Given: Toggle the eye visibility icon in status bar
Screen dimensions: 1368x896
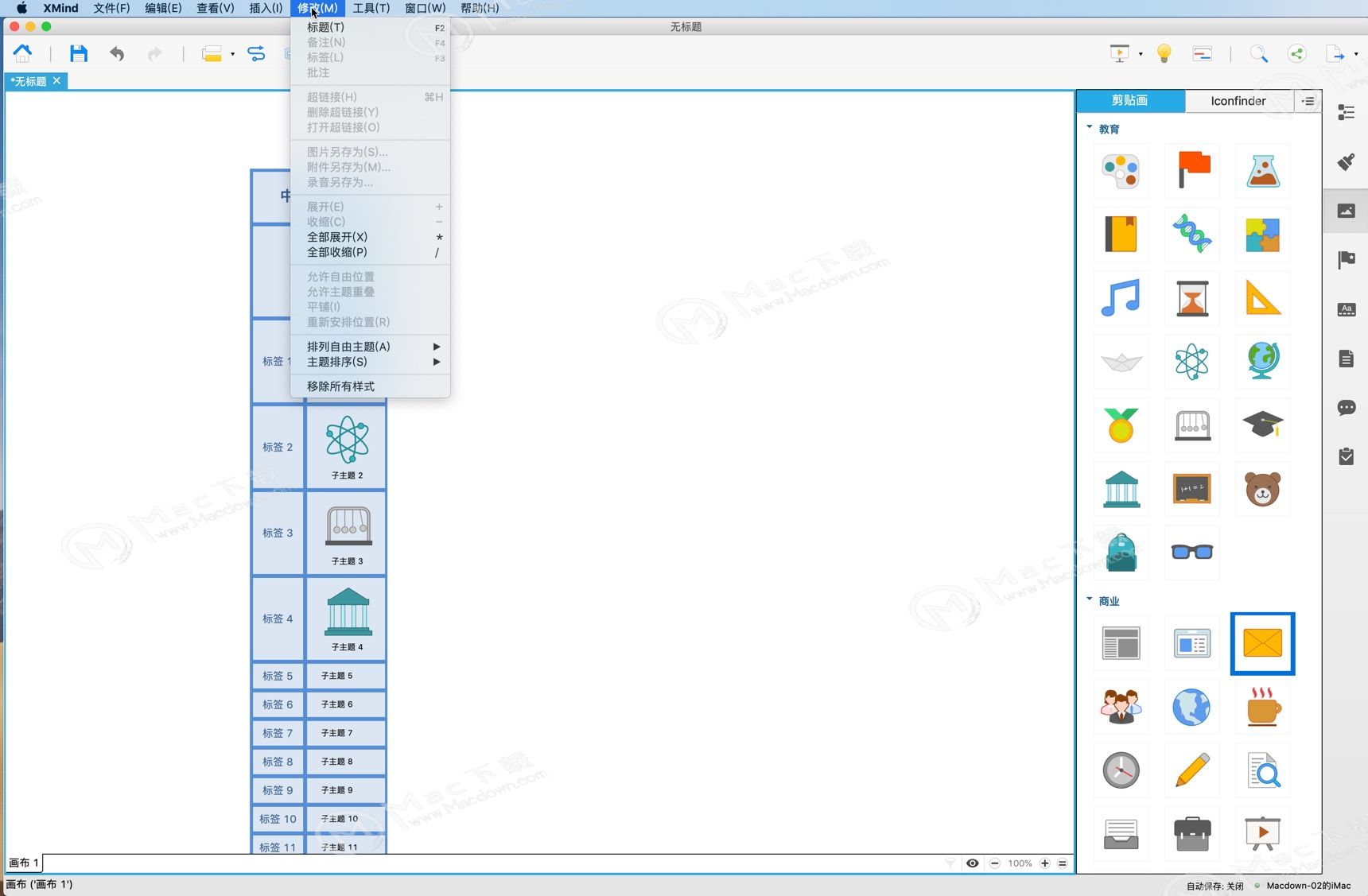Looking at the screenshot, I should point(972,863).
